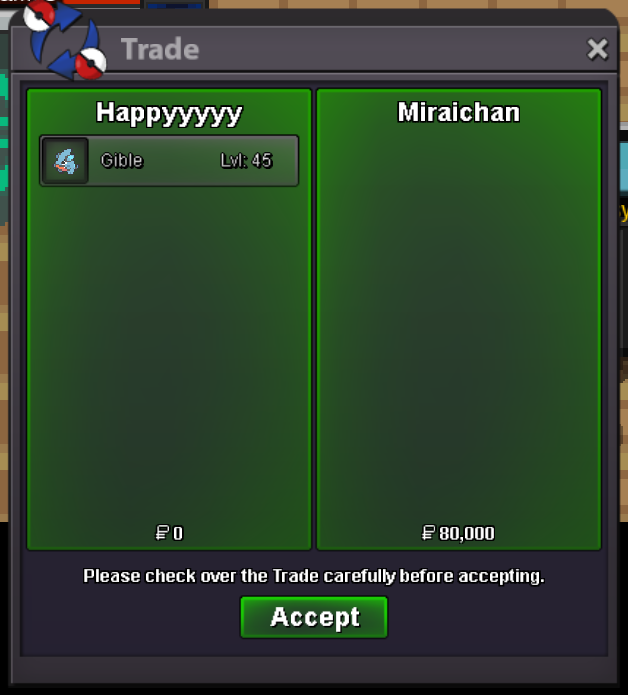Viewport: 628px width, 695px height.
Task: Click the Gible name label
Action: coord(122,160)
